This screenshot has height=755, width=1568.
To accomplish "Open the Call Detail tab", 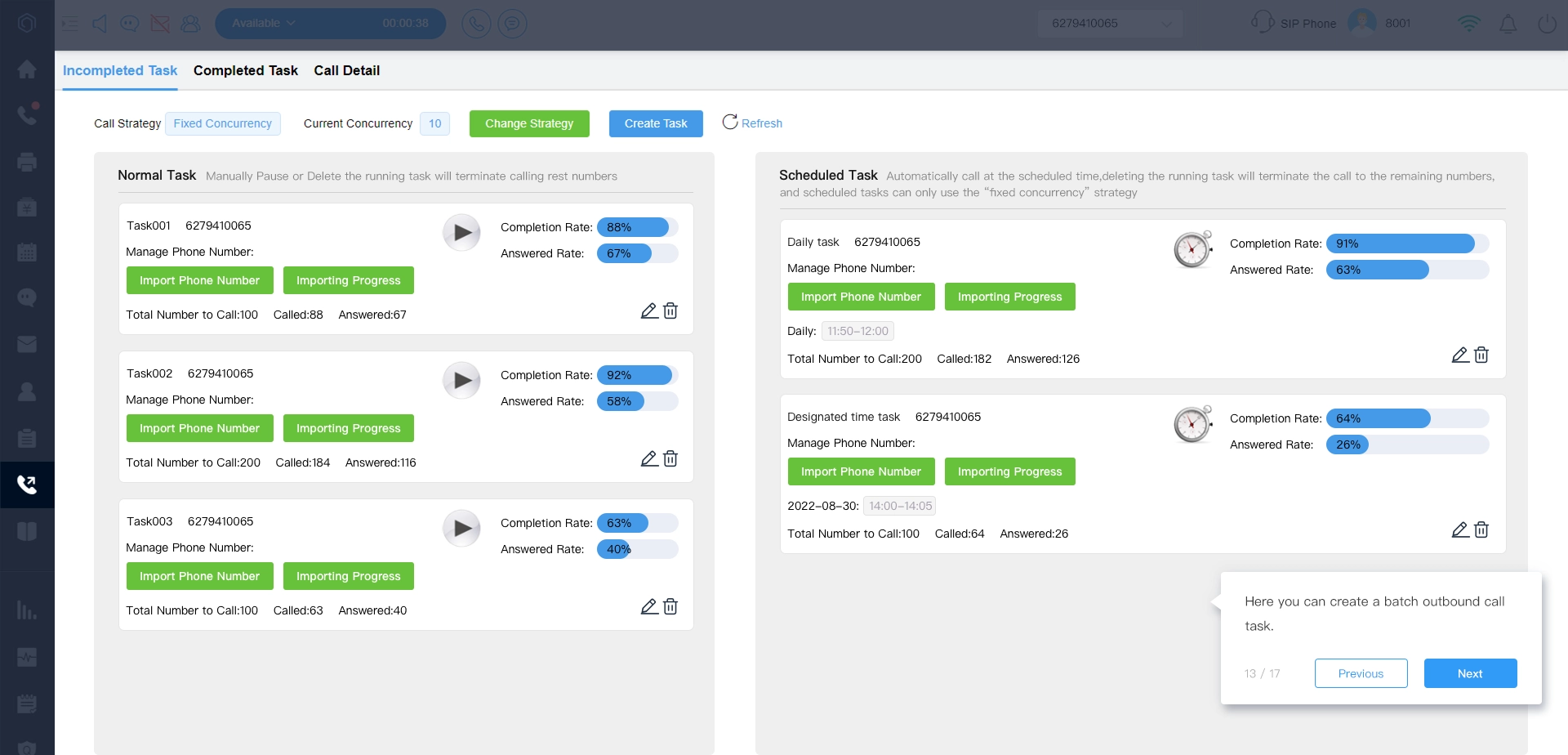I will (346, 71).
